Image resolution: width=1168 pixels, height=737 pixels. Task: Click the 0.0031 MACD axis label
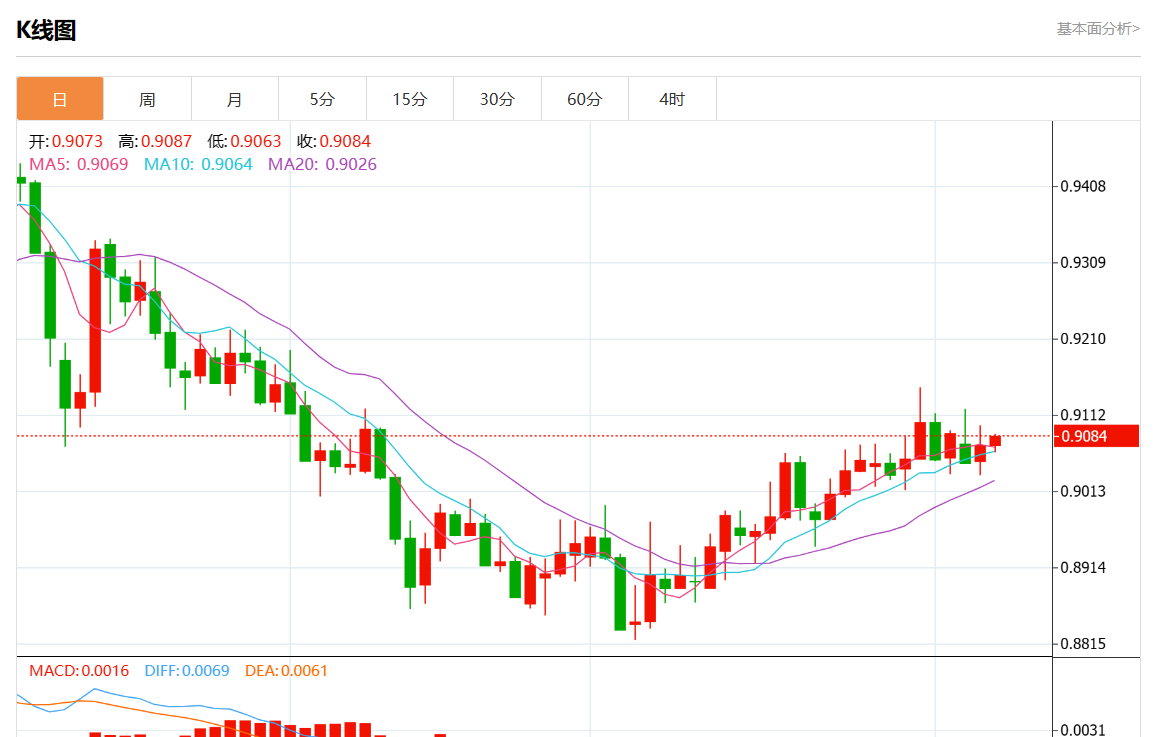coord(1083,730)
